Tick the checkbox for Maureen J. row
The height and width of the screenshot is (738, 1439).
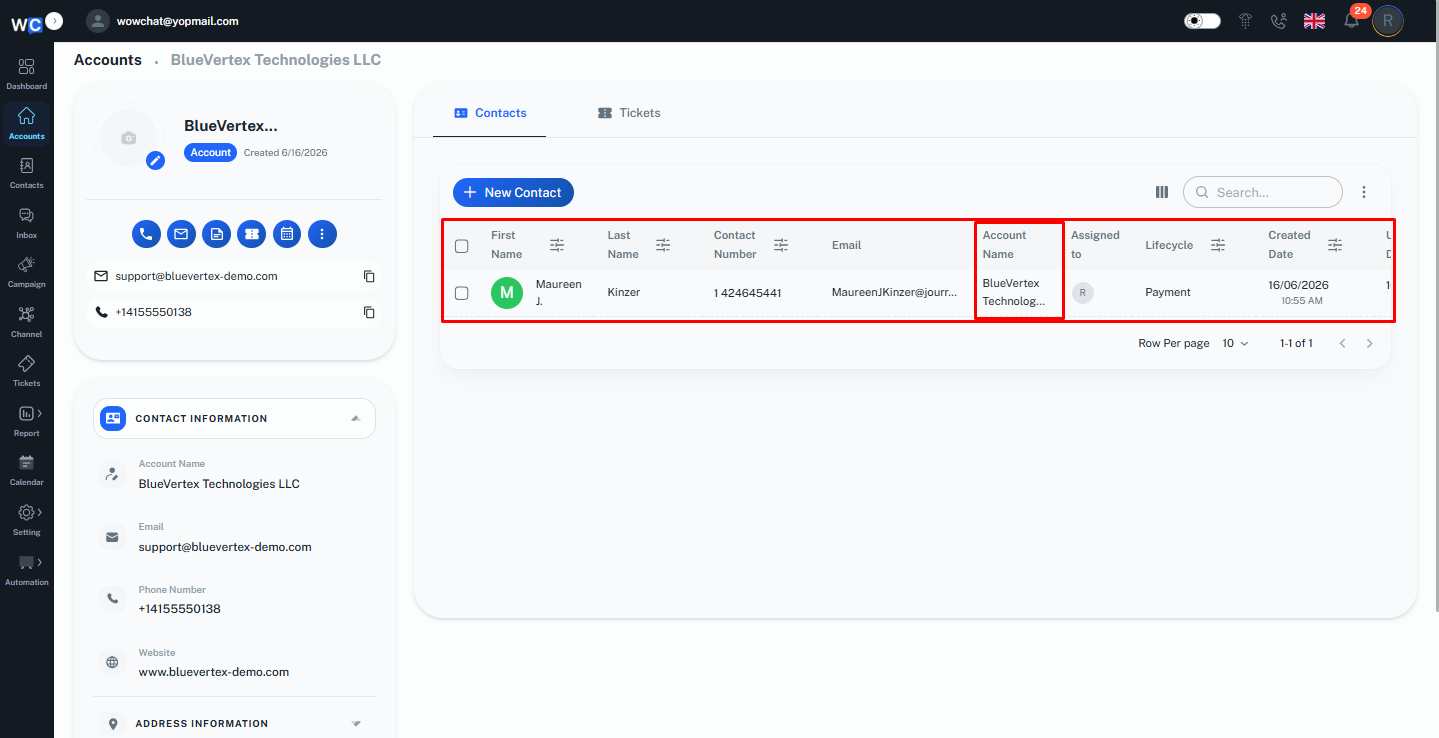(461, 293)
